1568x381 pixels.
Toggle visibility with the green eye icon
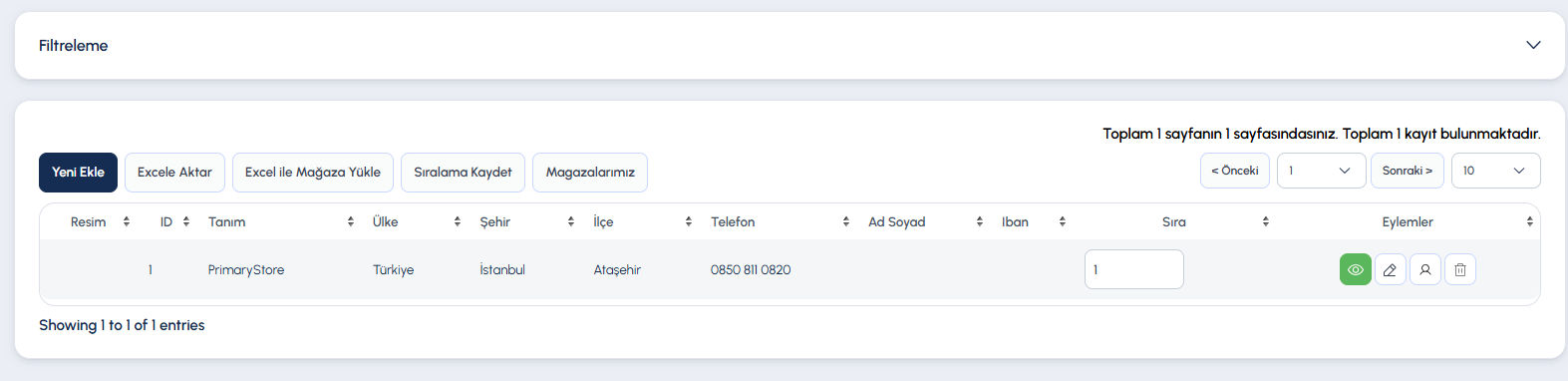[x=1355, y=269]
